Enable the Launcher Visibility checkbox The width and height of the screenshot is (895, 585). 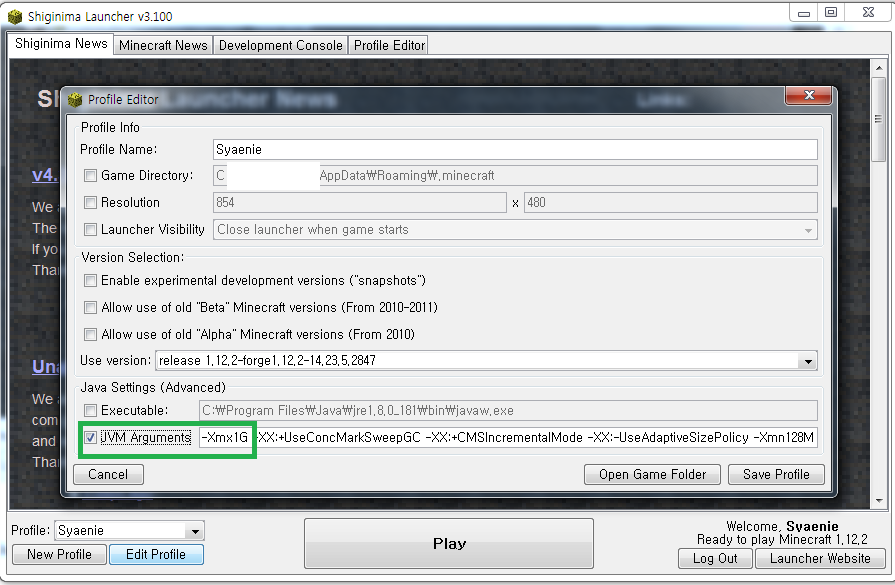(x=90, y=229)
